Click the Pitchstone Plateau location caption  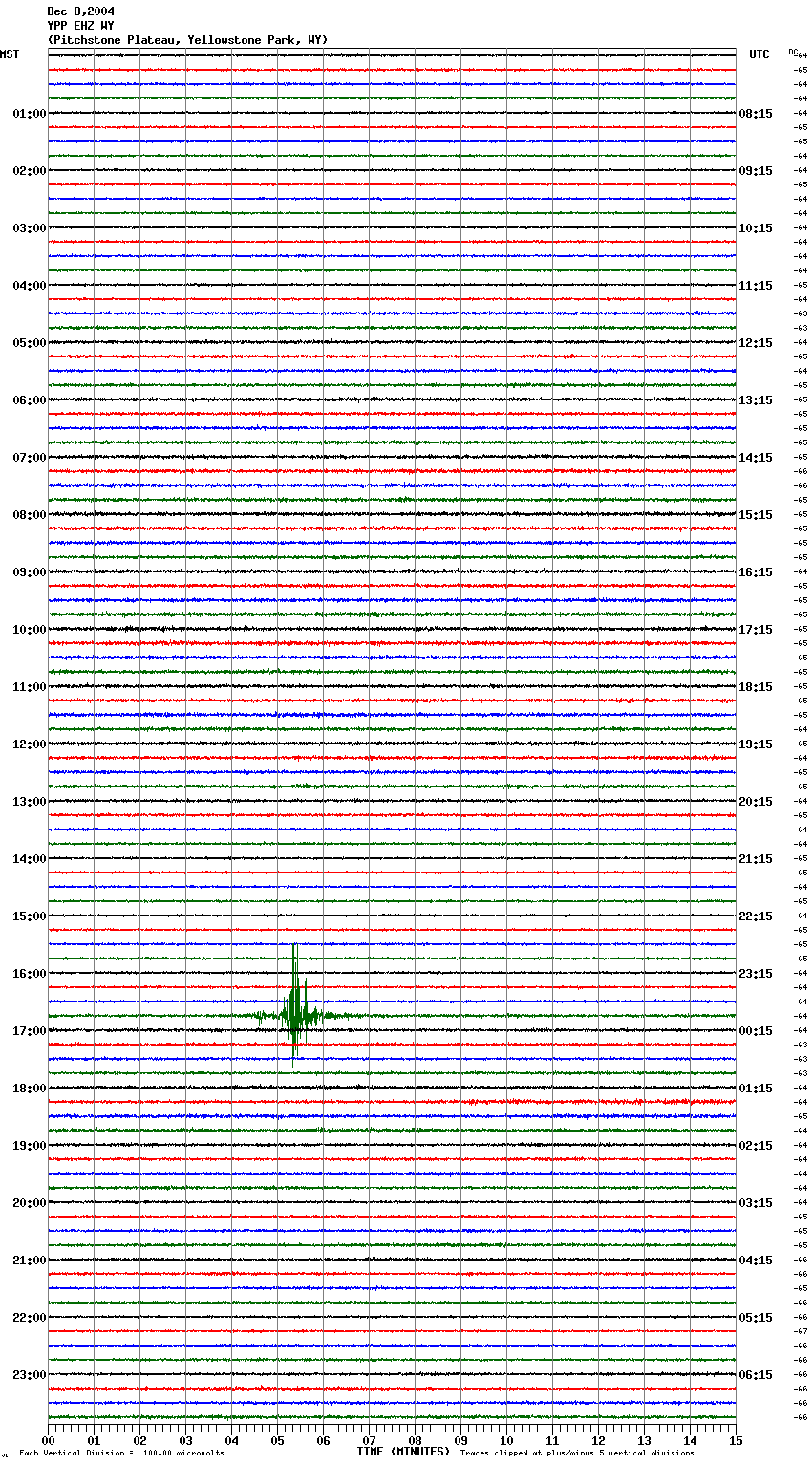(187, 40)
